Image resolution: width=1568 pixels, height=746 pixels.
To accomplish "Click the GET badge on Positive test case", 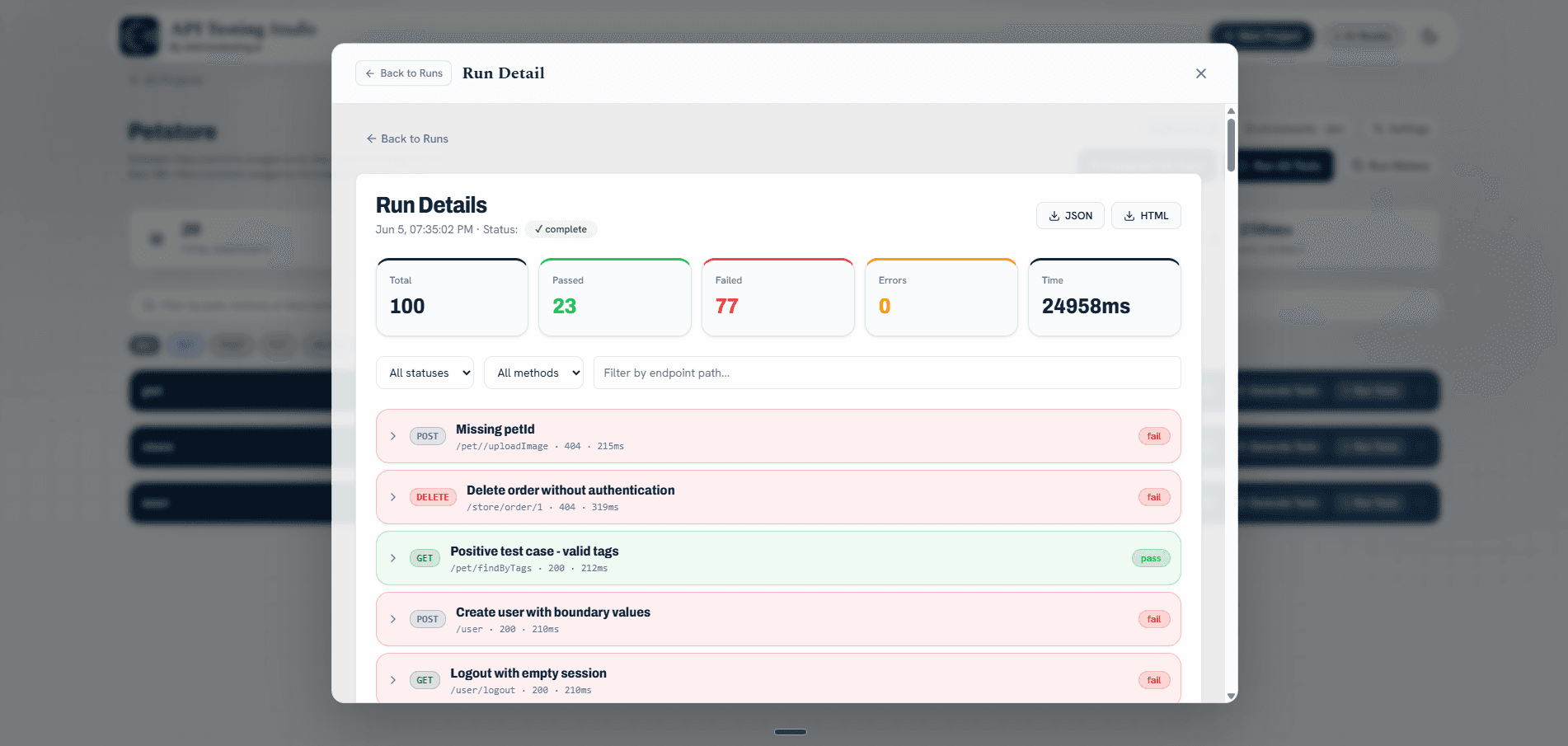I will tap(425, 558).
